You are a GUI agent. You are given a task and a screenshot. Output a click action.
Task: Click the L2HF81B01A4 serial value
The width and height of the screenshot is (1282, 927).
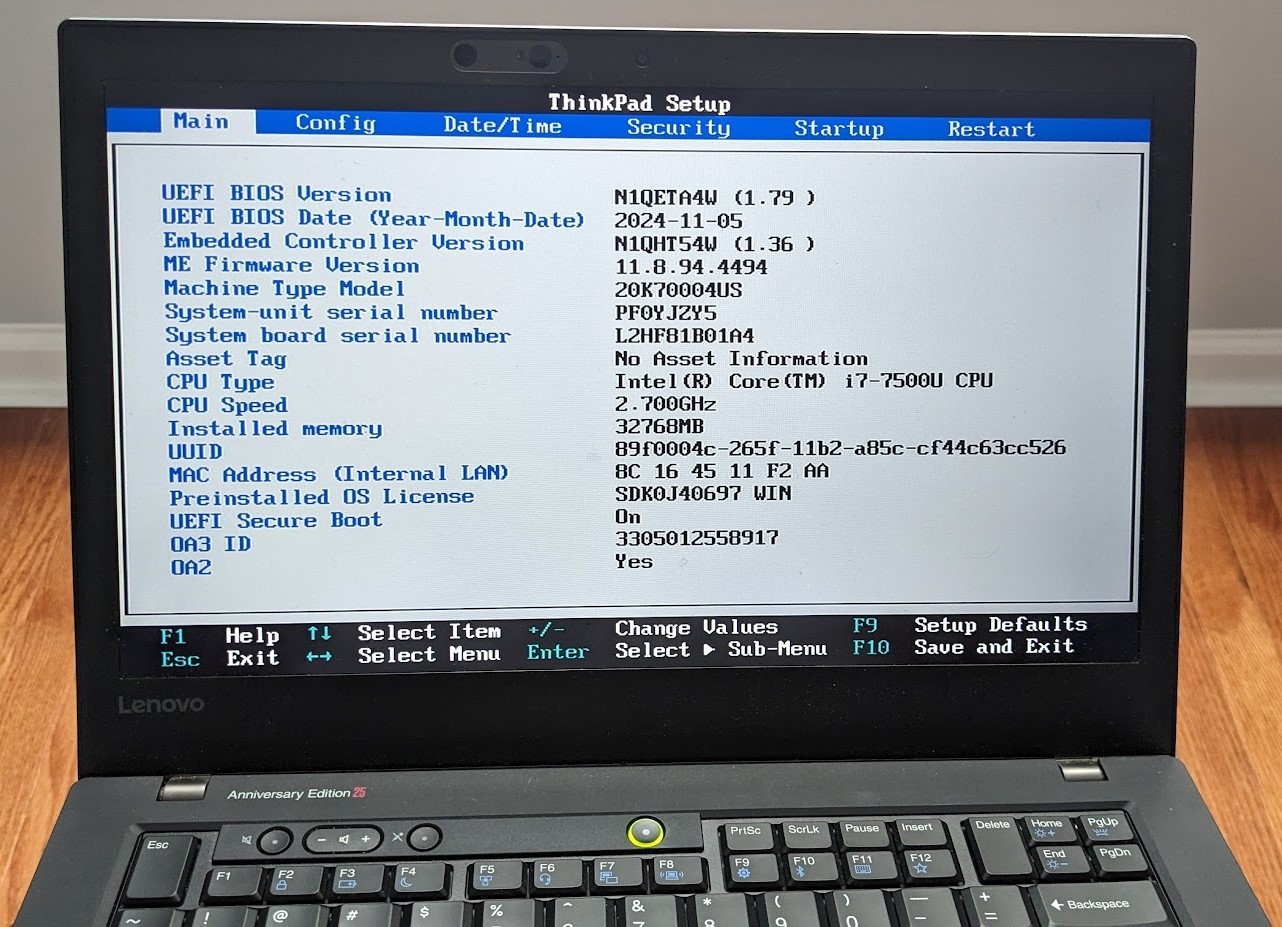pyautogui.click(x=684, y=336)
